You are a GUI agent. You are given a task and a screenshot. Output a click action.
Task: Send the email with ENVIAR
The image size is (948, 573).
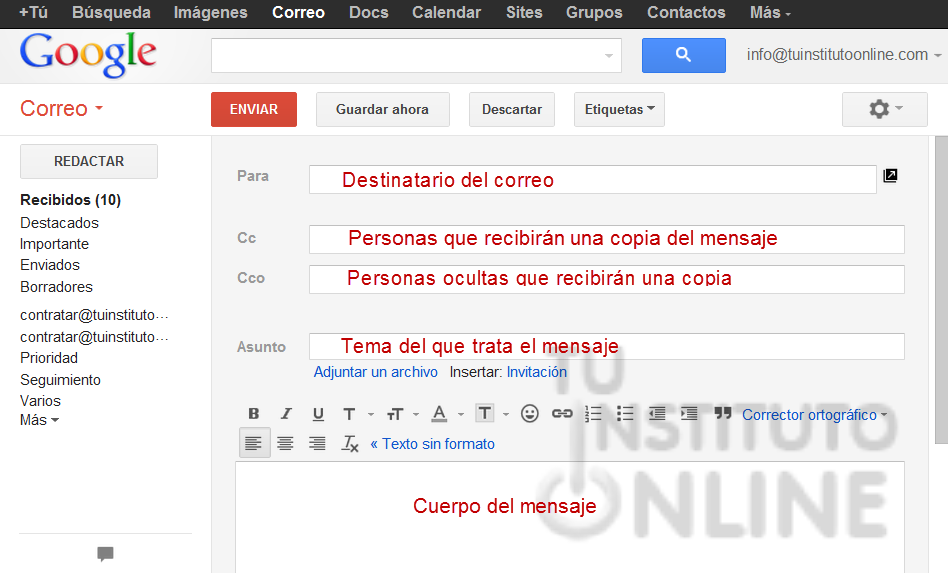254,109
